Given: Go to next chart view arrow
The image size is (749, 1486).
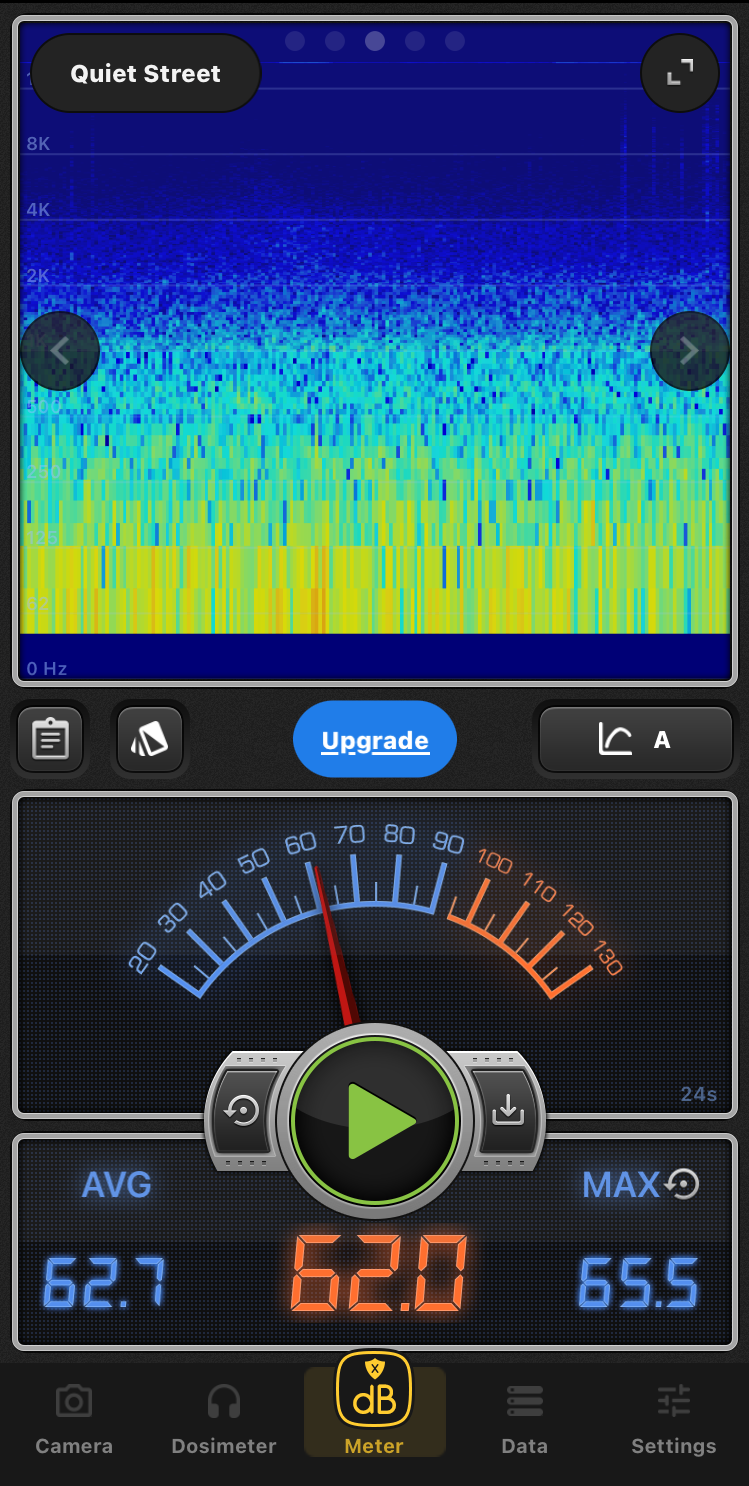Looking at the screenshot, I should point(689,351).
